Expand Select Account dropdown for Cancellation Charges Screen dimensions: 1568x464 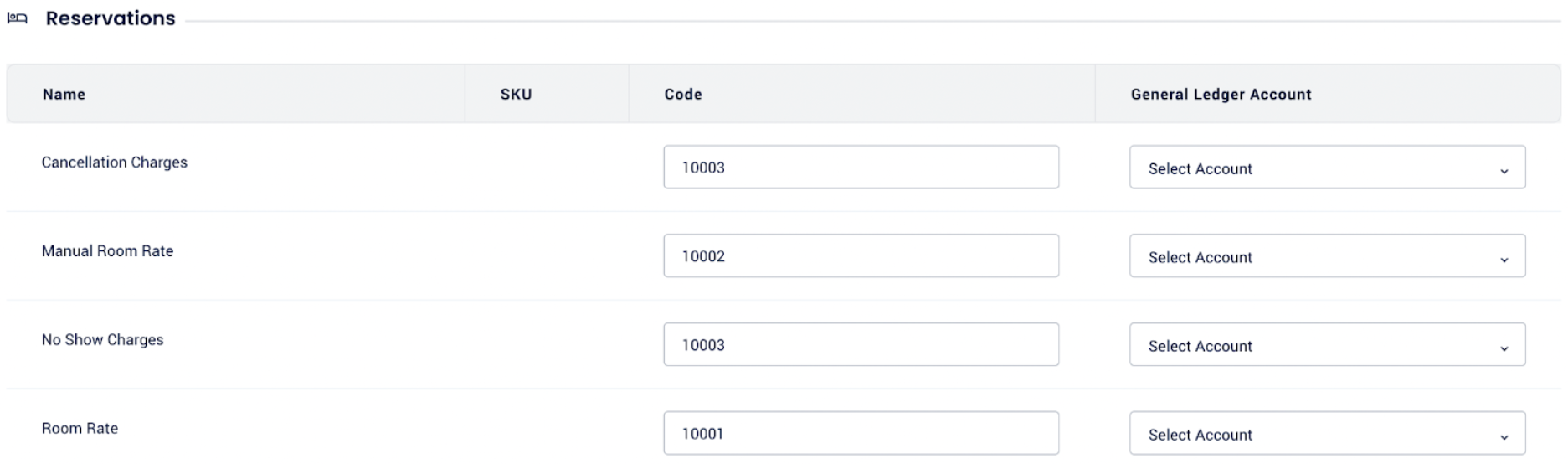[1326, 168]
